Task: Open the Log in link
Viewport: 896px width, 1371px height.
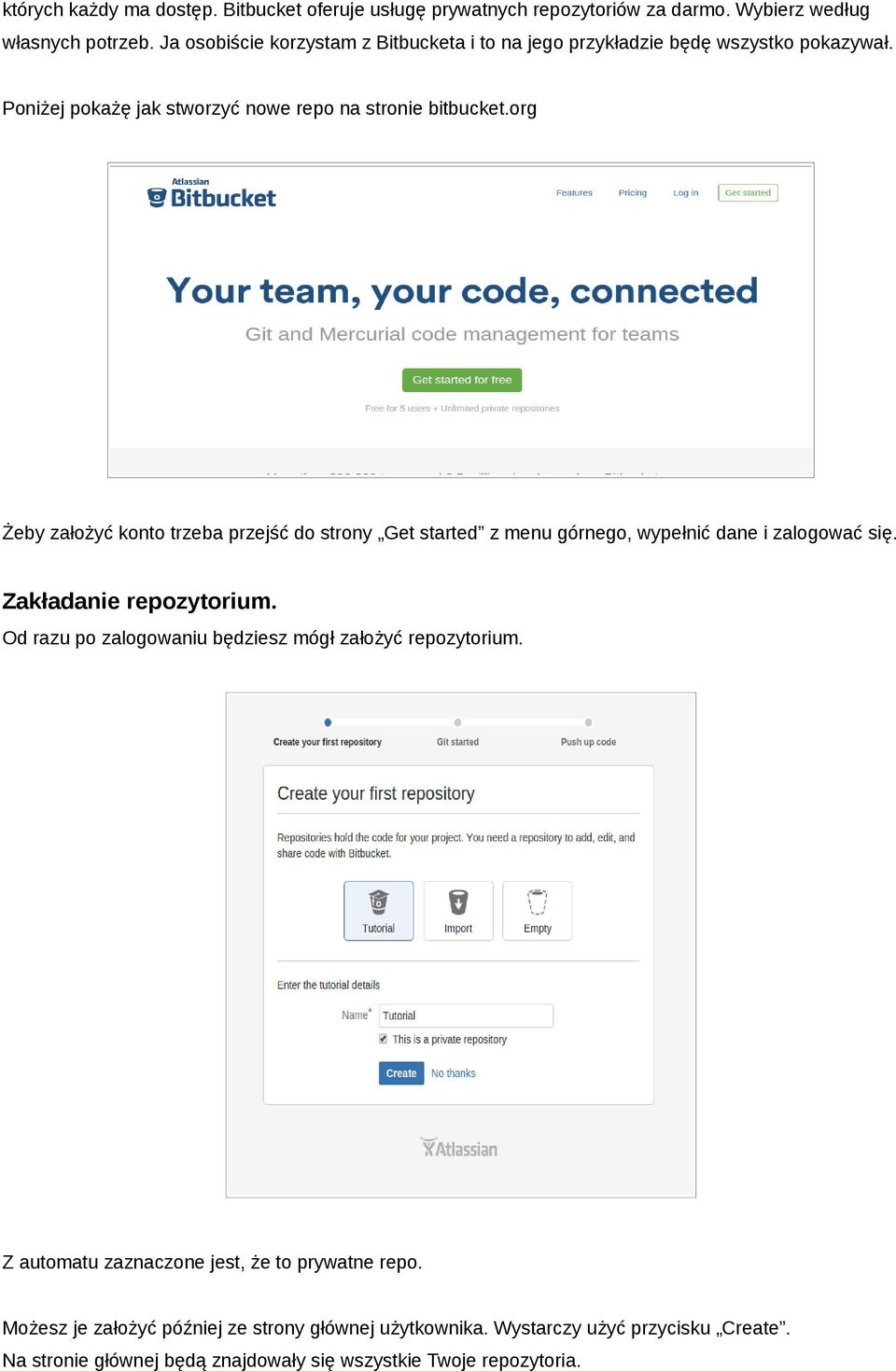Action: (x=685, y=193)
